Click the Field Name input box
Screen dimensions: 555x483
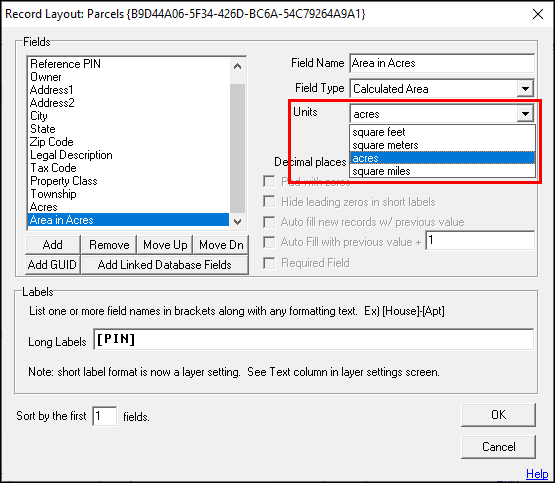tap(442, 63)
